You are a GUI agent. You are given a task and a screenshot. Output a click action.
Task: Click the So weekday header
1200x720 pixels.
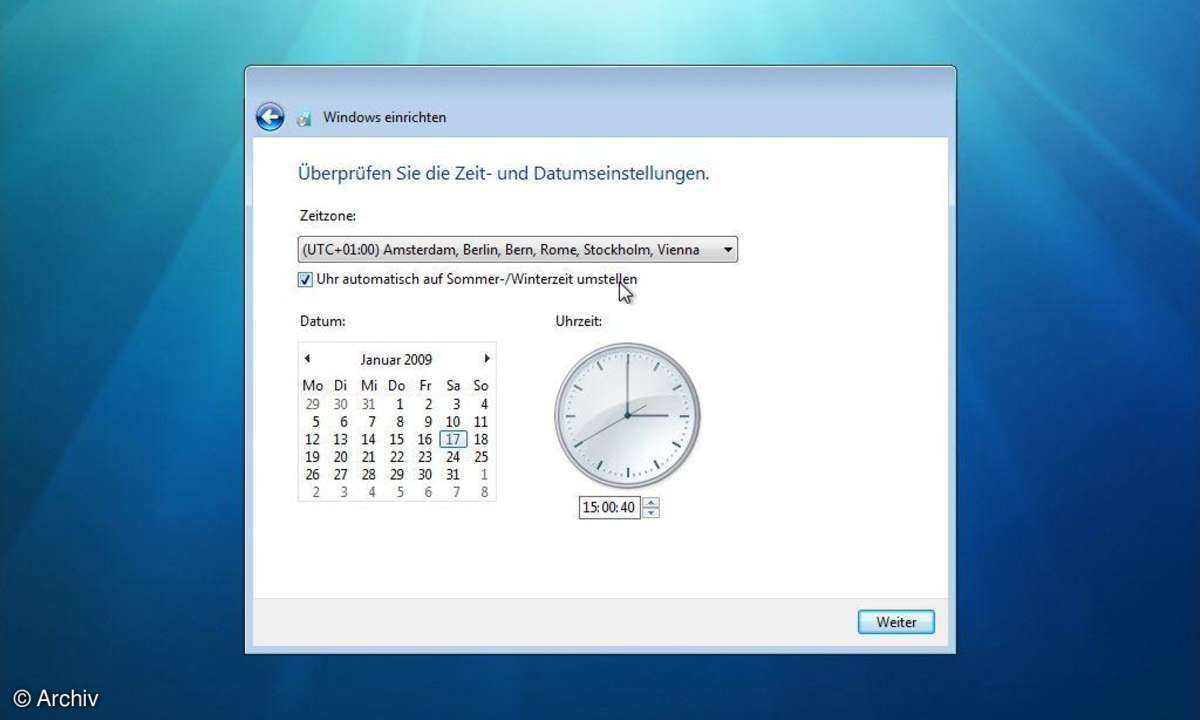[x=481, y=386]
